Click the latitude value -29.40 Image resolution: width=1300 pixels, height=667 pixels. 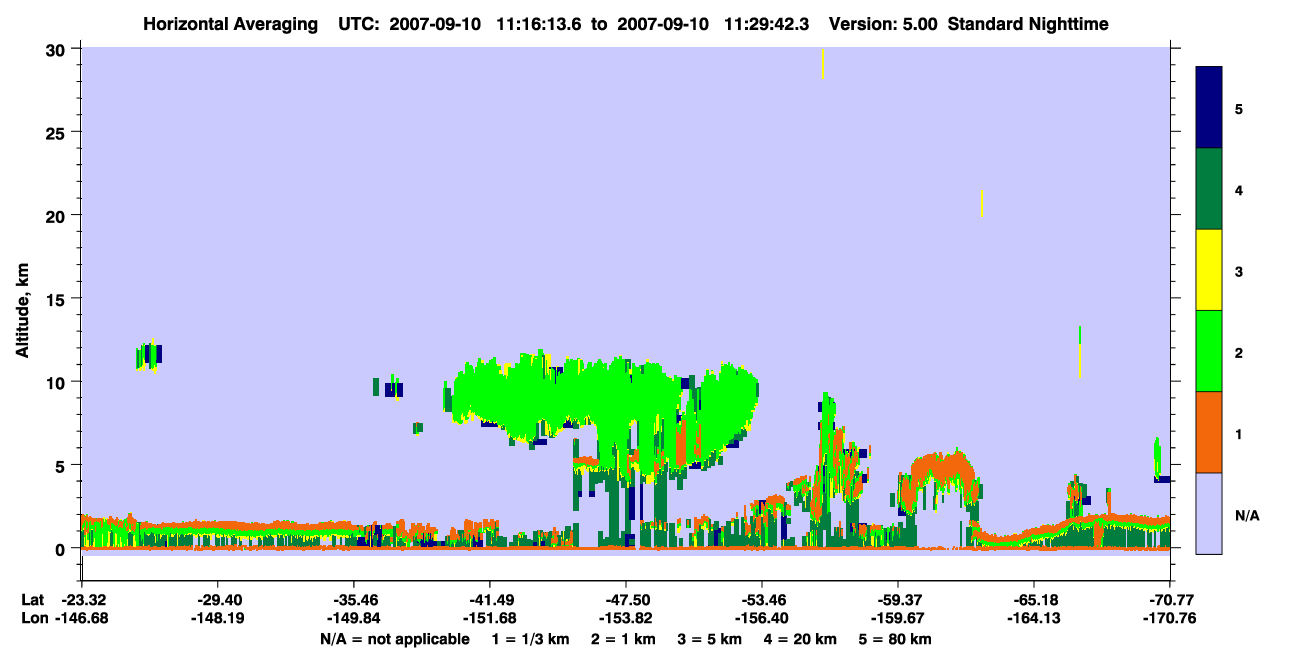click(x=217, y=600)
